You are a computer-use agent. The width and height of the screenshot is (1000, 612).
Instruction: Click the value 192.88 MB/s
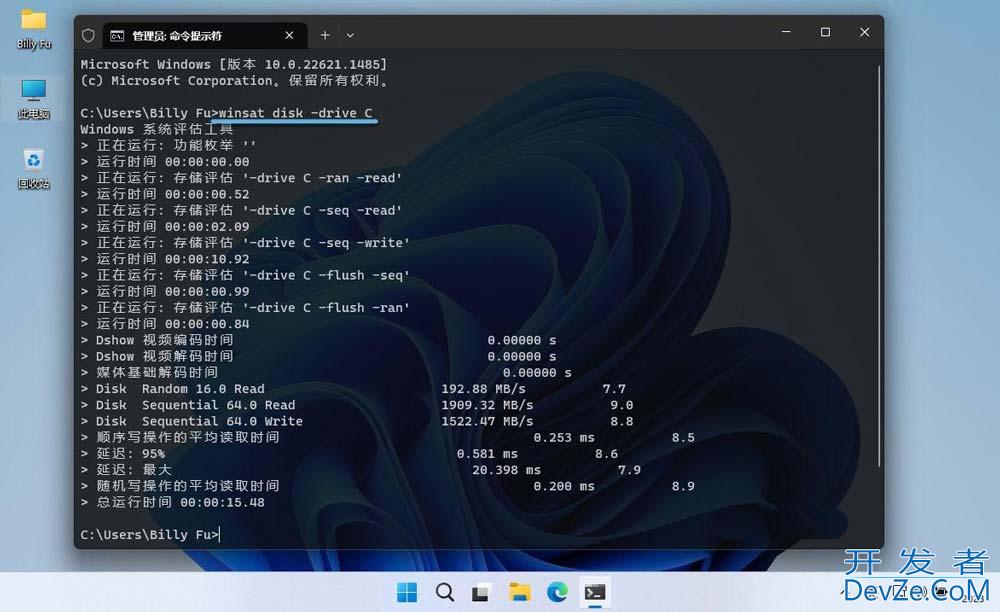[483, 389]
